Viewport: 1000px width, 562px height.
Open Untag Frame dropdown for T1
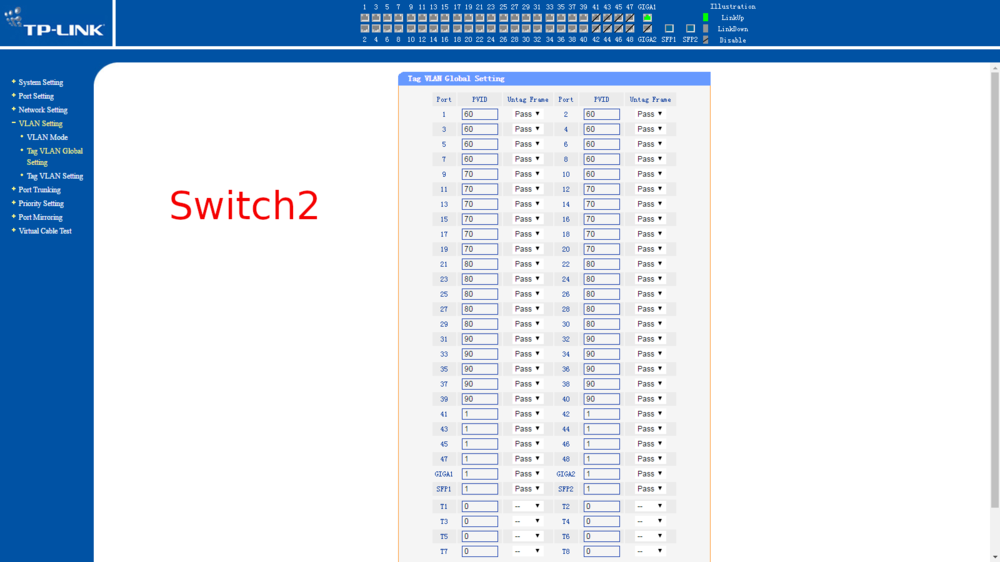point(527,506)
